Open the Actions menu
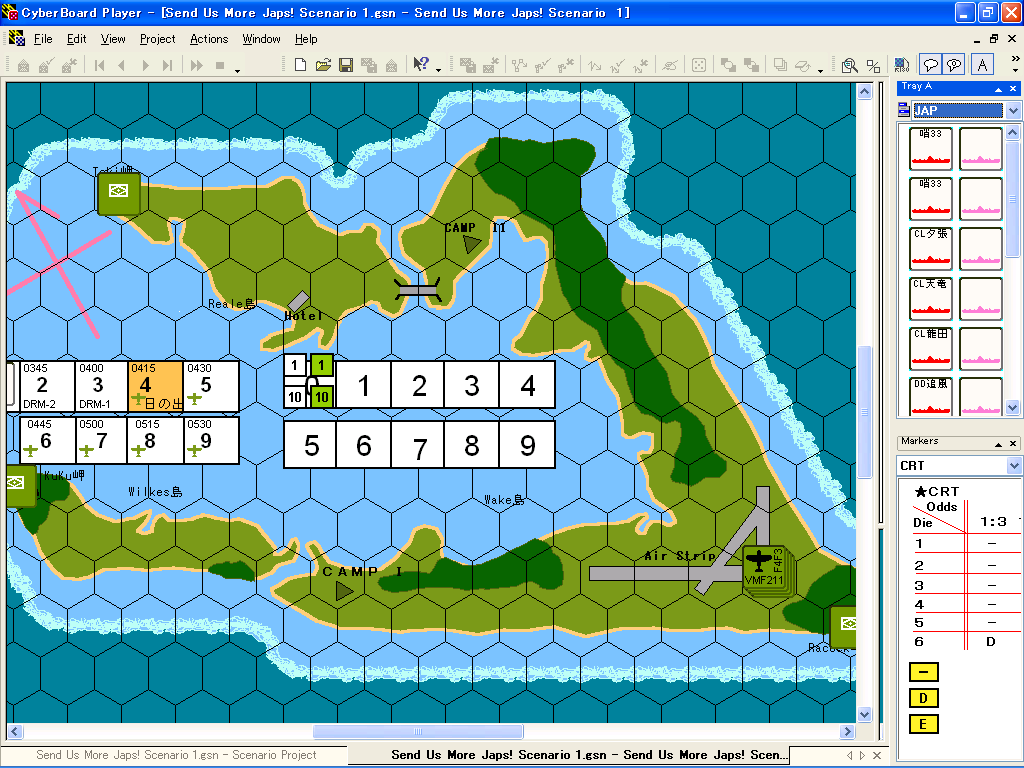The width and height of the screenshot is (1024, 768). pyautogui.click(x=209, y=39)
